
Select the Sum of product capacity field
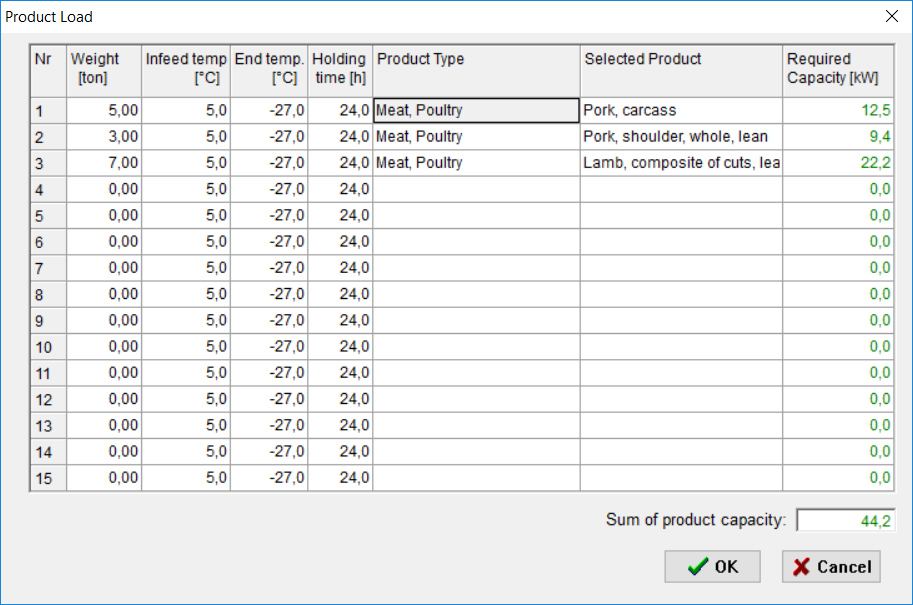845,520
